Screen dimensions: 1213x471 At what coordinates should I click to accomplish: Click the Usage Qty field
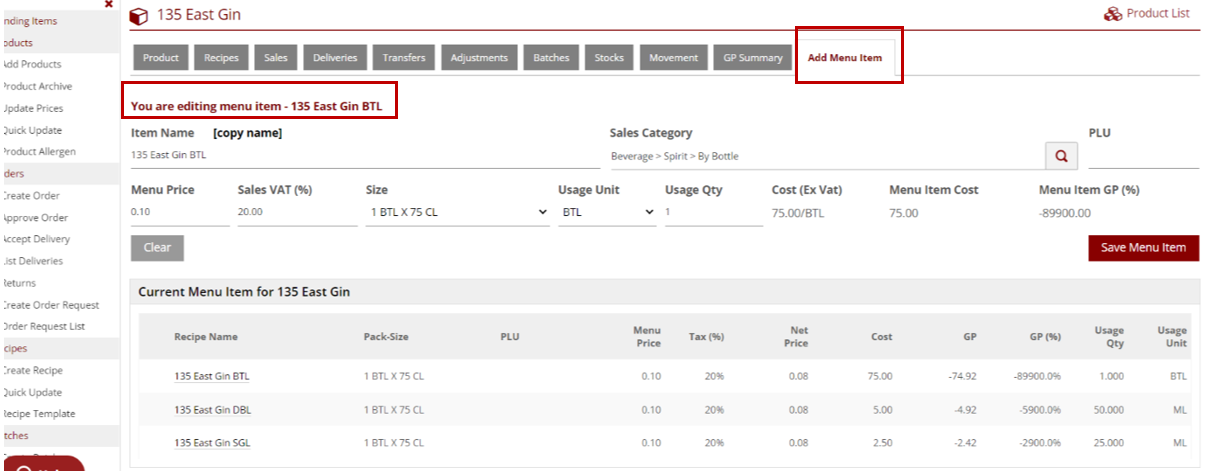pyautogui.click(x=713, y=213)
